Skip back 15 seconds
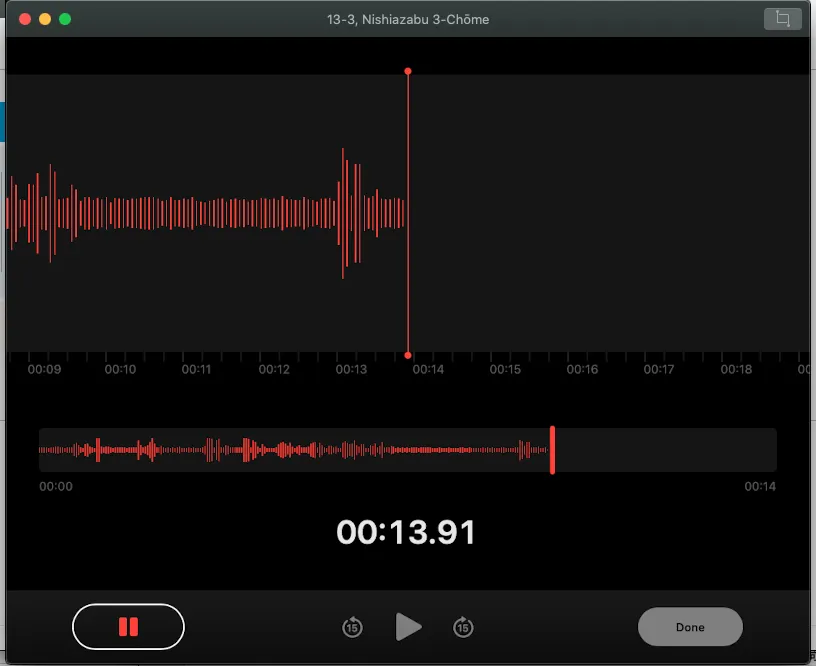 [x=352, y=627]
